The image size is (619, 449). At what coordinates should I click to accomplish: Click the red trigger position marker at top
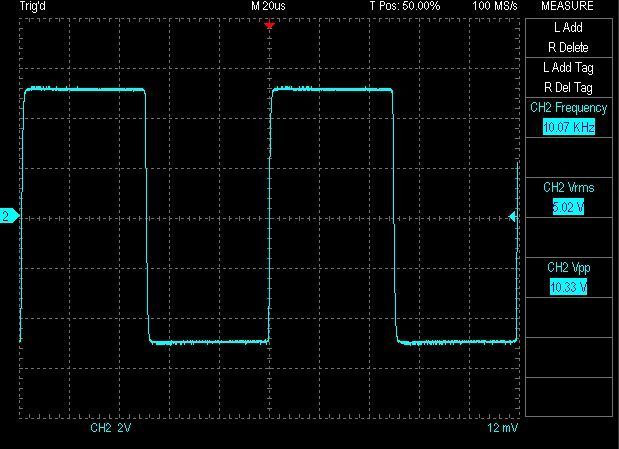(269, 26)
